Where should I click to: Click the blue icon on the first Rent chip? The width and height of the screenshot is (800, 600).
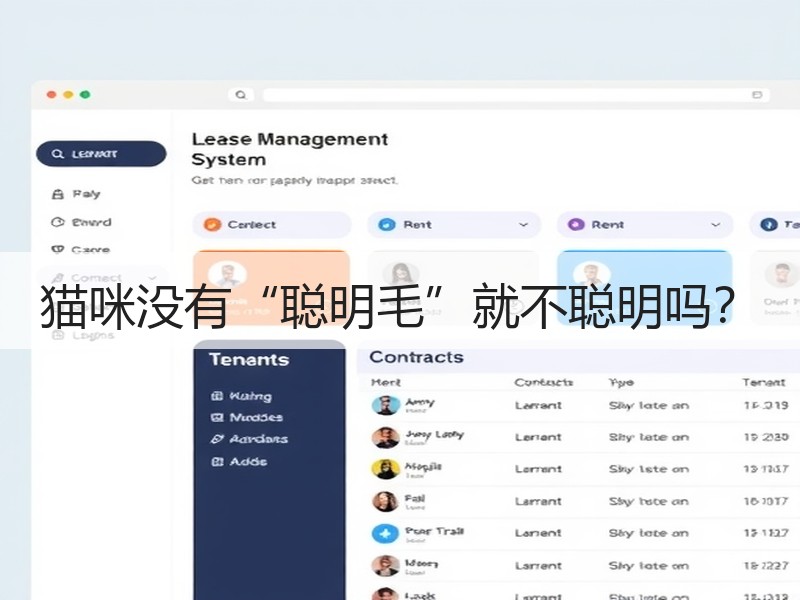tap(387, 224)
